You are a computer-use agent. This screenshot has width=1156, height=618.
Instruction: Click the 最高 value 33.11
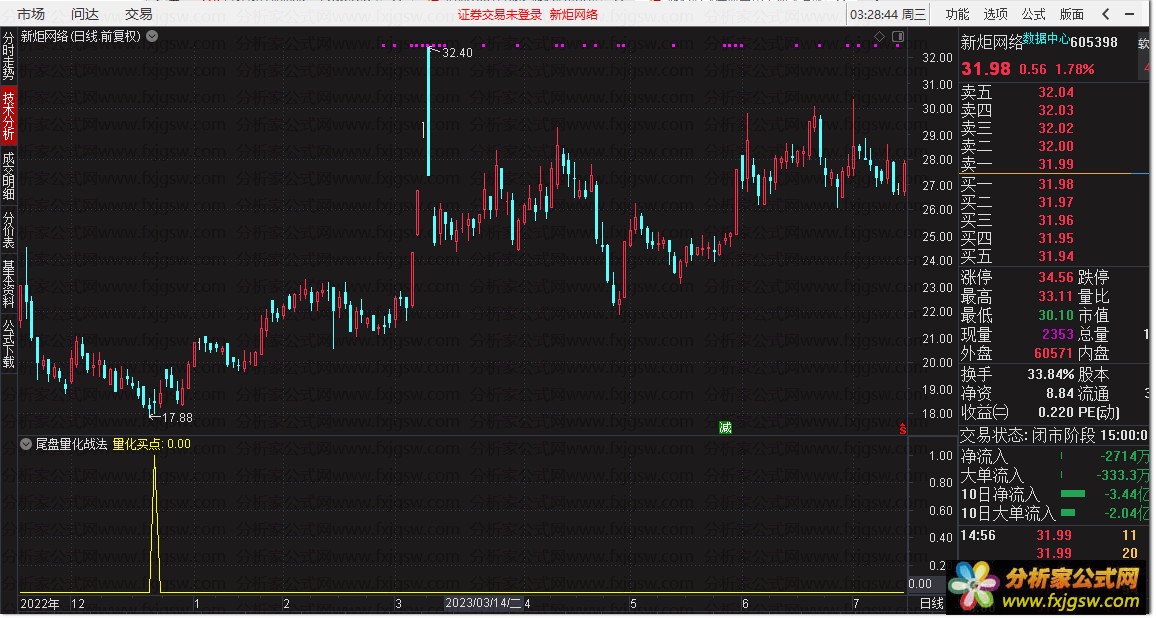pyautogui.click(x=1056, y=296)
